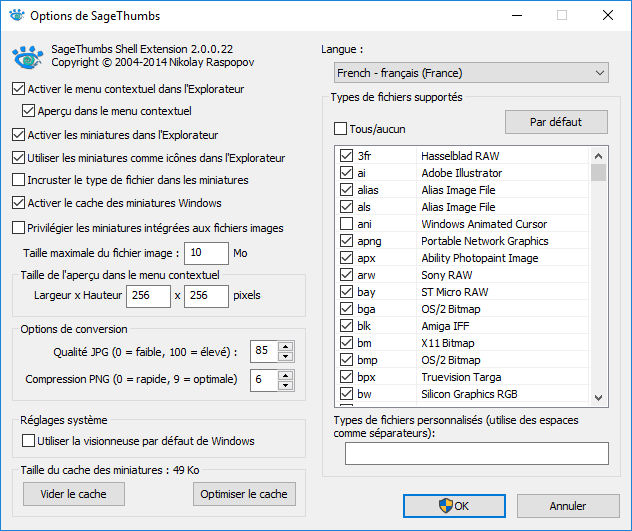Click Optimiser le cache button
Viewport: 632px width, 531px height.
(x=244, y=494)
